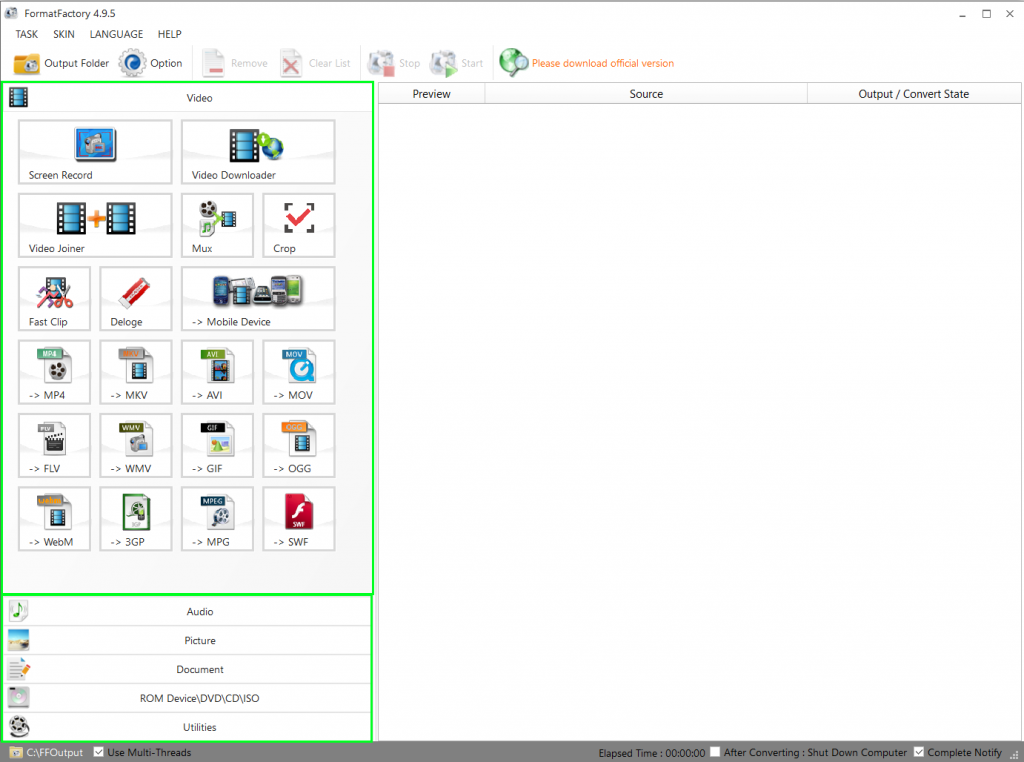Open the -> WMV converter
1024x762 pixels.
click(x=136, y=445)
